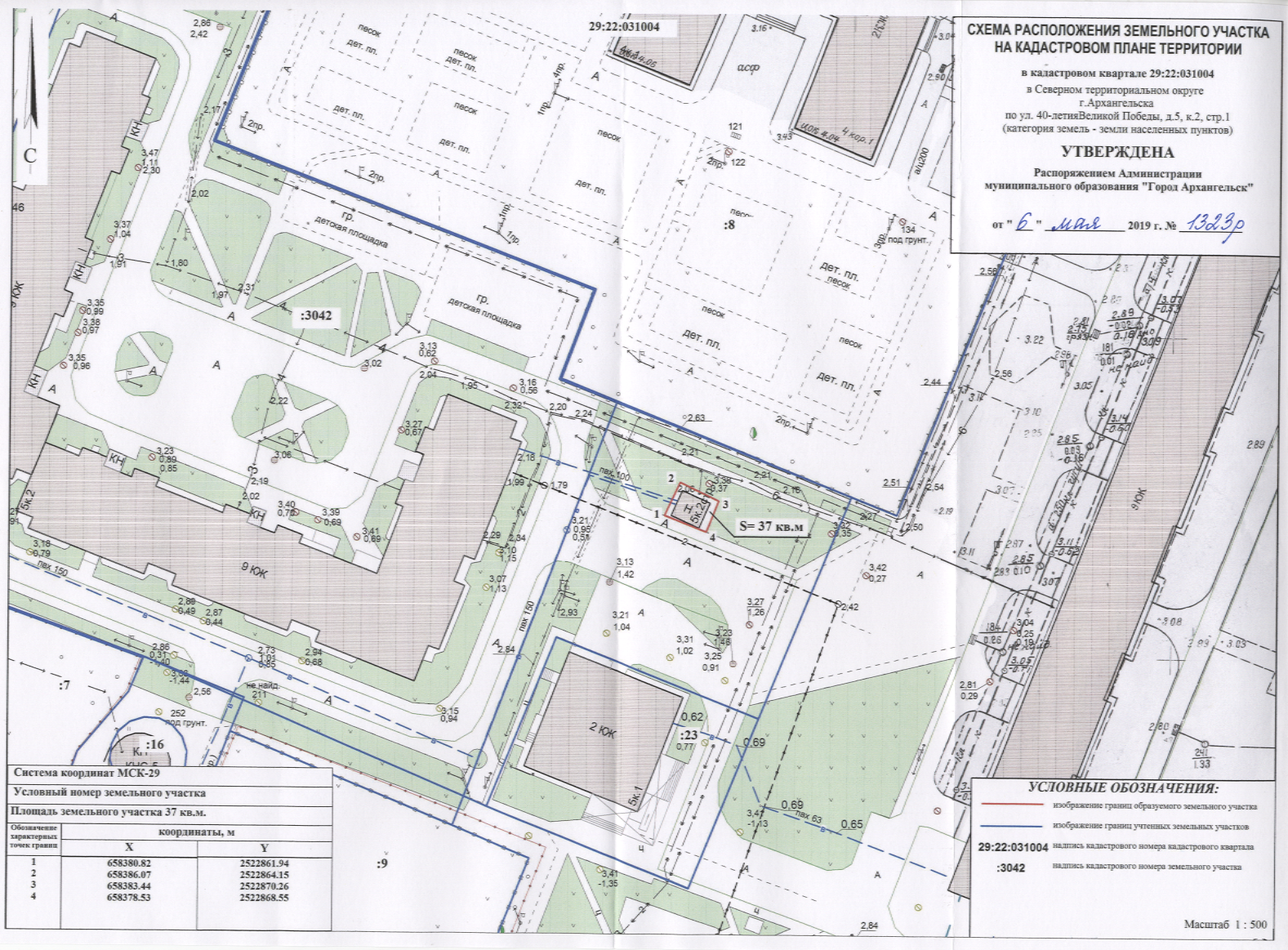The height and width of the screenshot is (950, 1288).
Task: Click the "29:22:031004" quarter label at map top
Action: coord(623,27)
